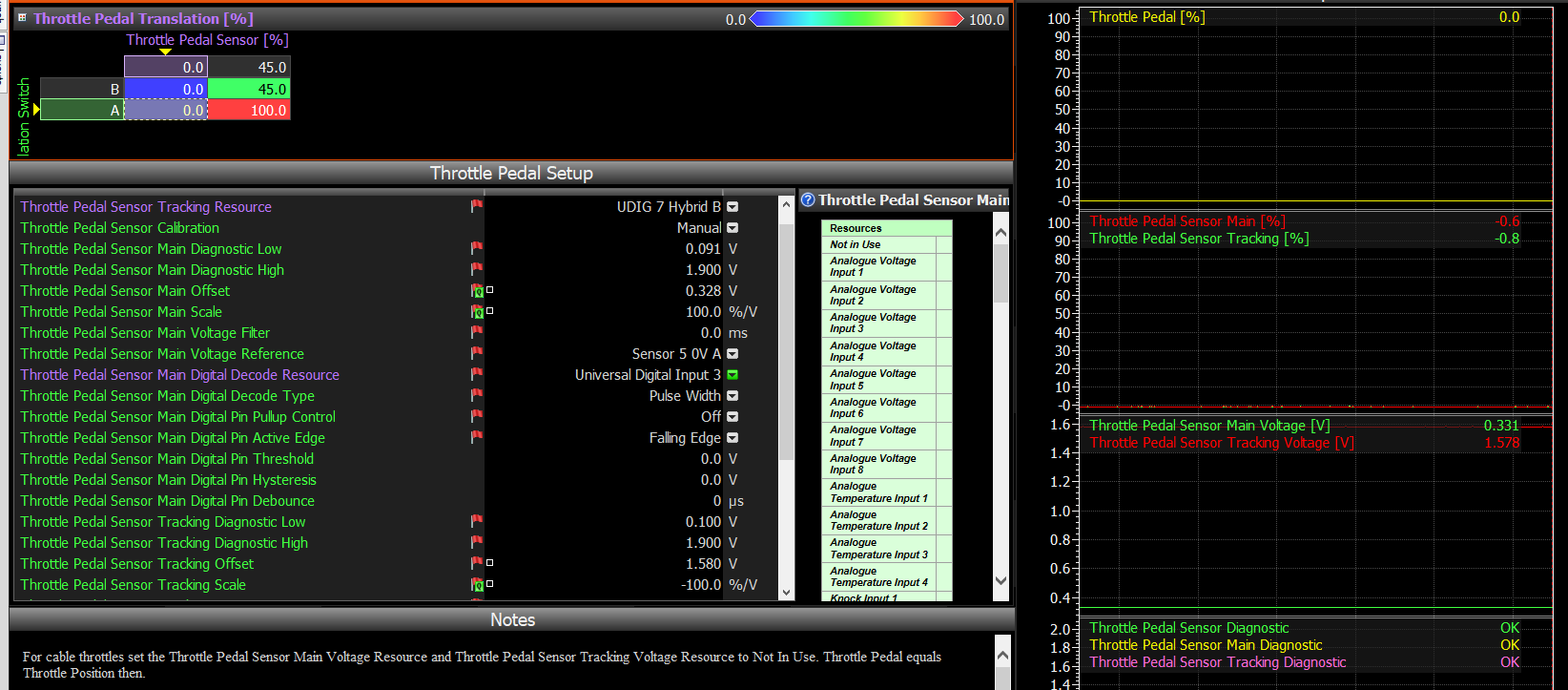Click the red flag on Main Diagnostic High row
The width and height of the screenshot is (1568, 690).
pyautogui.click(x=477, y=269)
